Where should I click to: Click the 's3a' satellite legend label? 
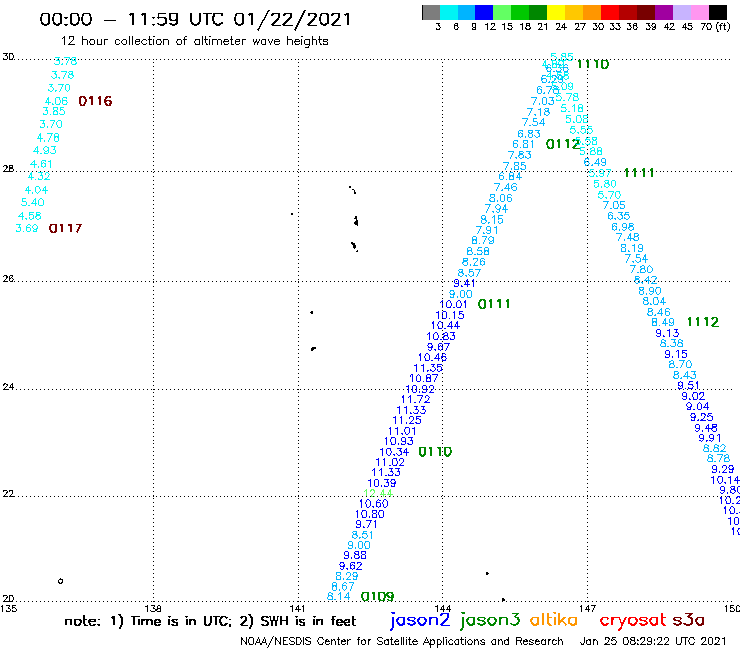coord(688,620)
